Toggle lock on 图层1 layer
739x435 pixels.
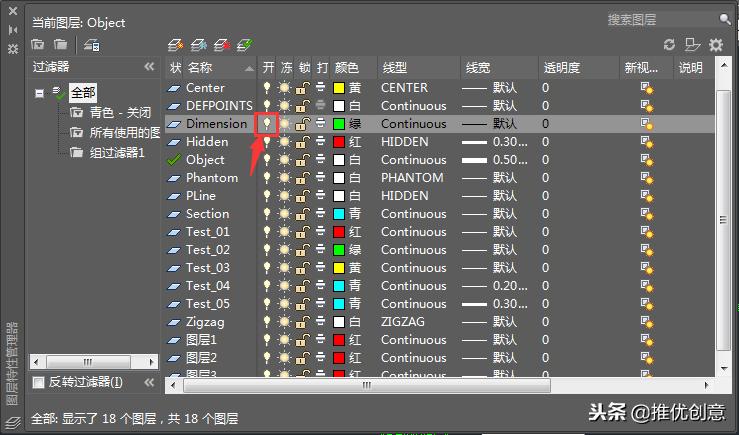pyautogui.click(x=303, y=340)
